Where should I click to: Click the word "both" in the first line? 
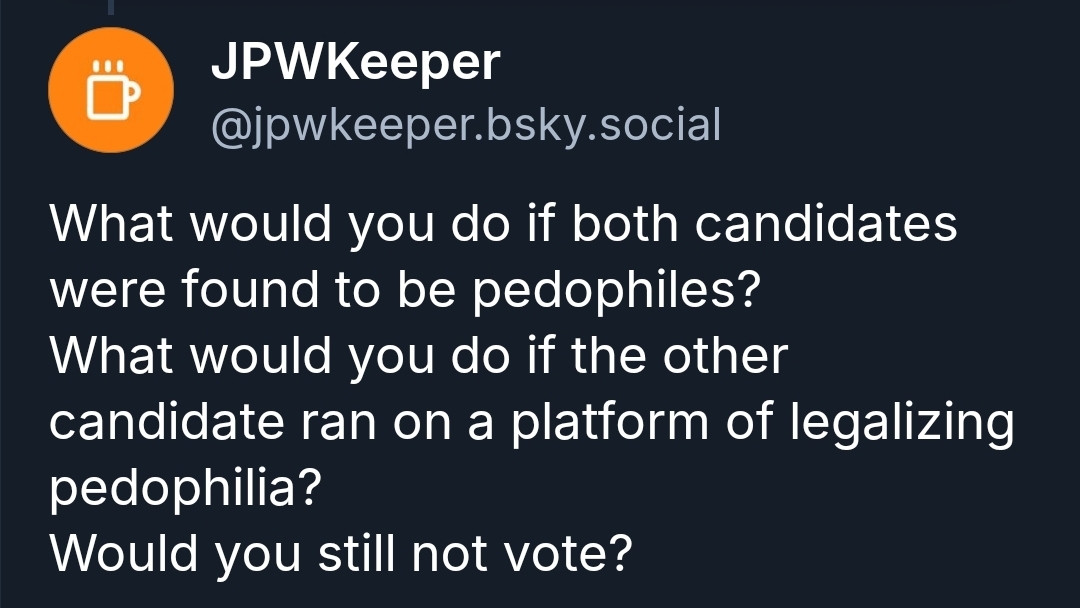pos(627,224)
